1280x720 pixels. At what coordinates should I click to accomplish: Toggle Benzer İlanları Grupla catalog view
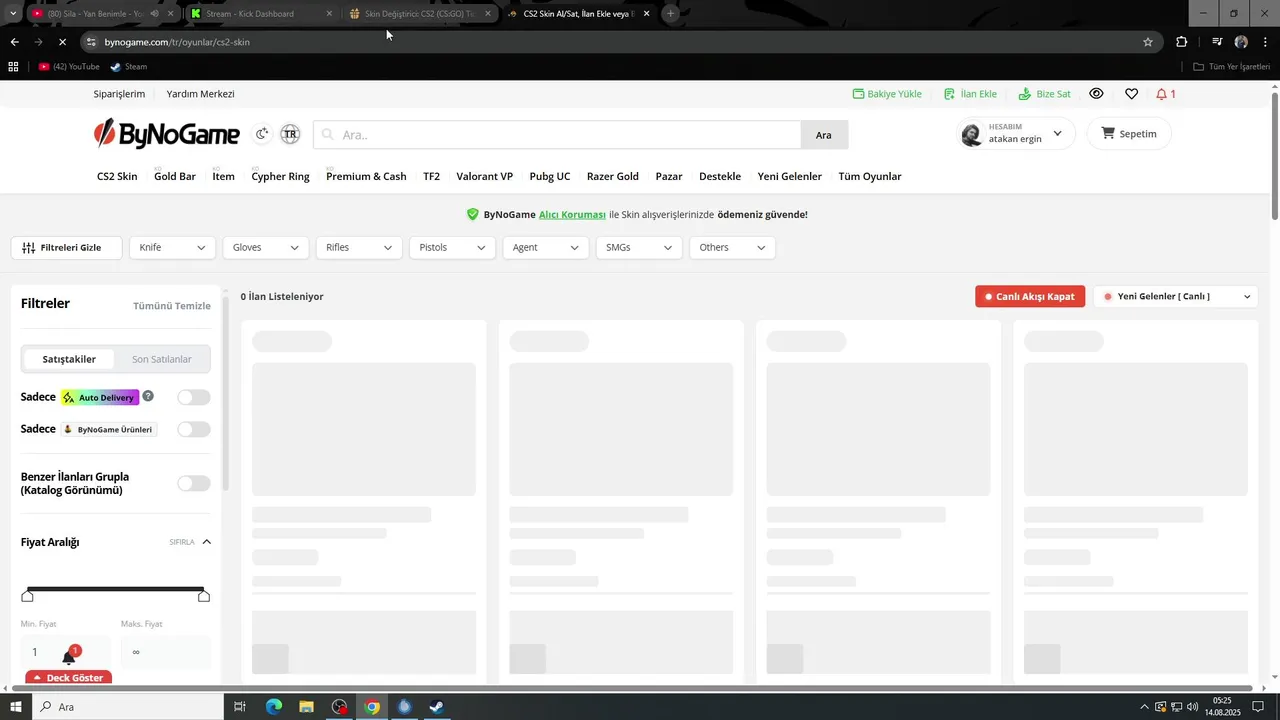(193, 483)
